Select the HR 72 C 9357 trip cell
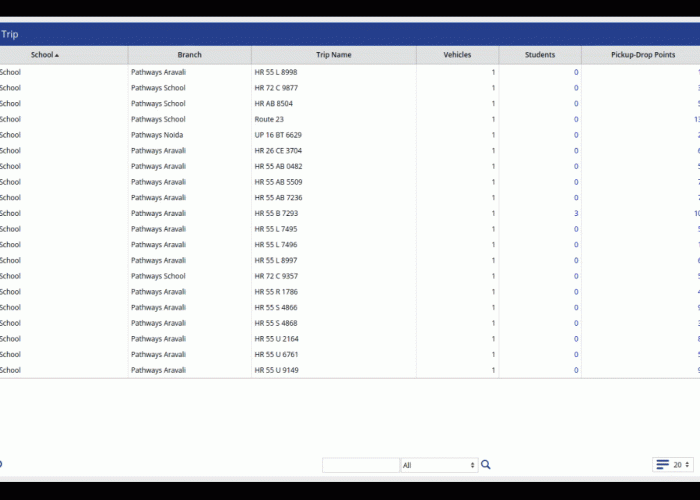Screen dimensions: 700x500 pos(276,276)
